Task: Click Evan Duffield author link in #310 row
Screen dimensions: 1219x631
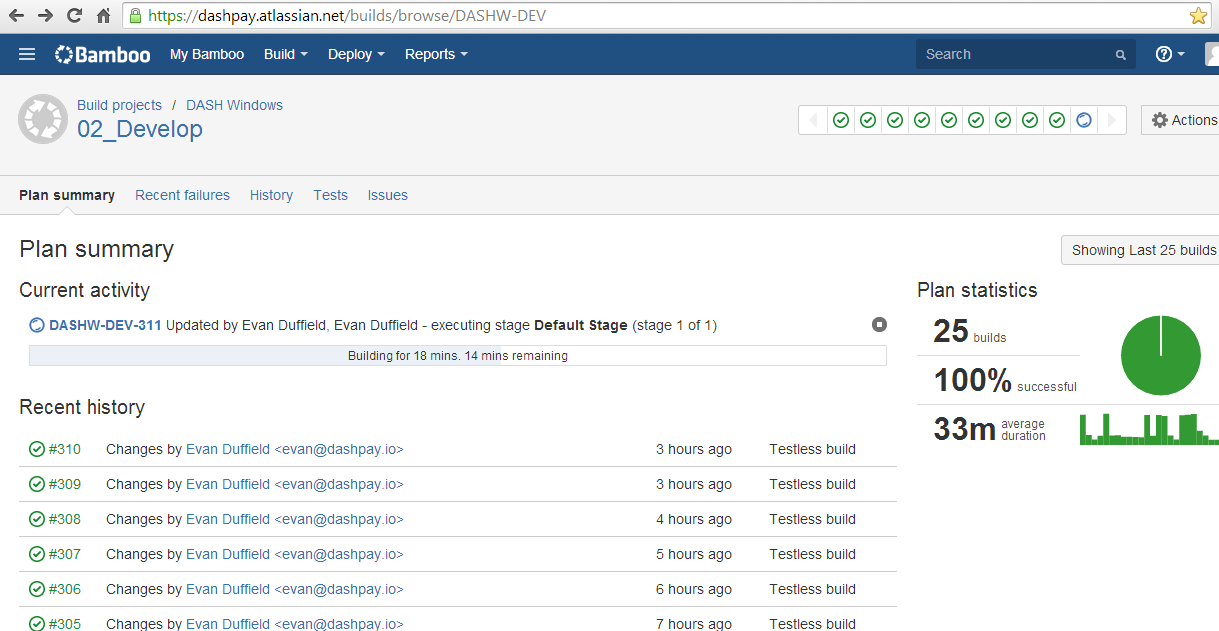Action: (x=295, y=449)
